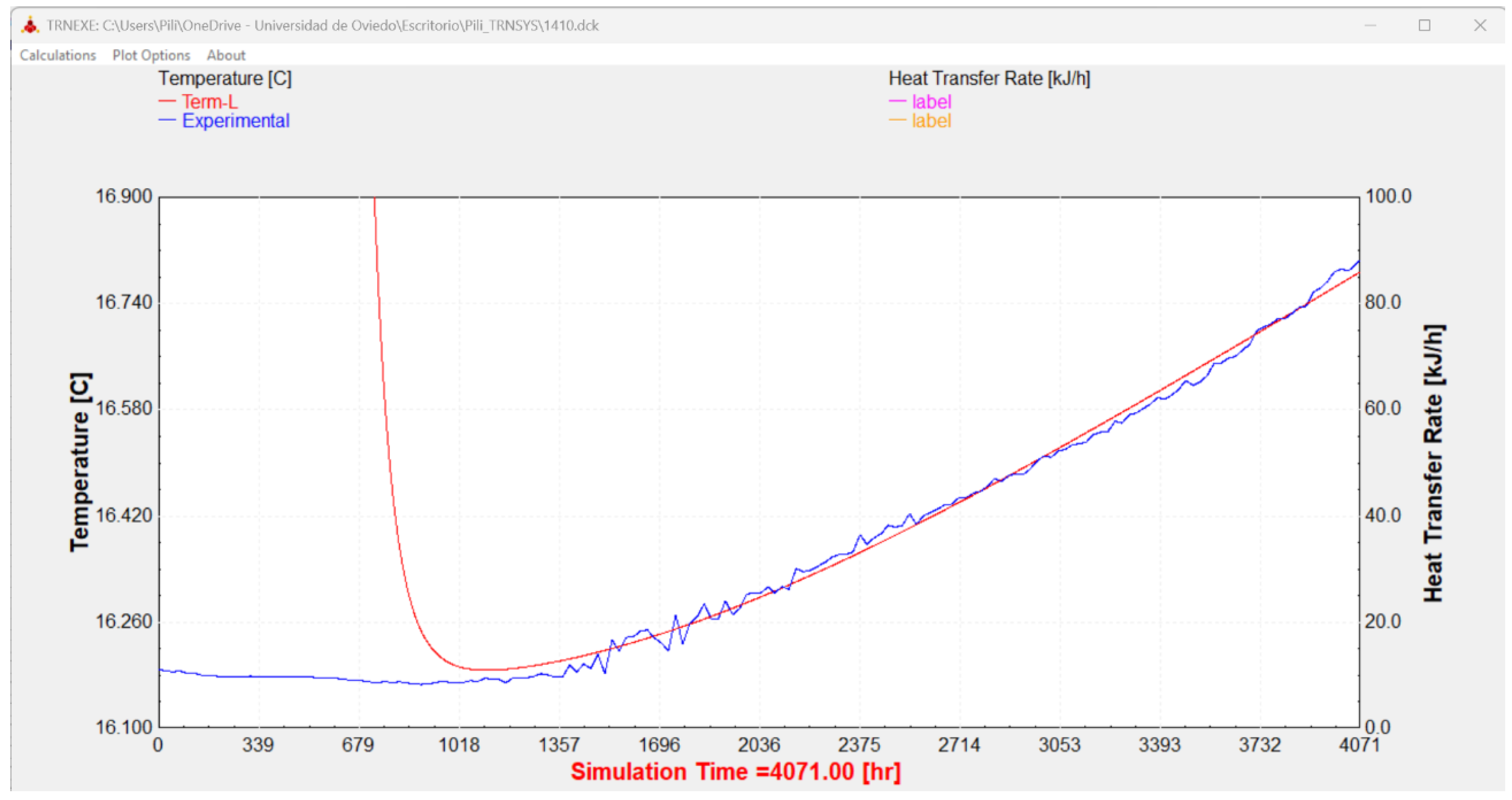Open the About menu
The image size is (1512, 800).
tap(225, 55)
